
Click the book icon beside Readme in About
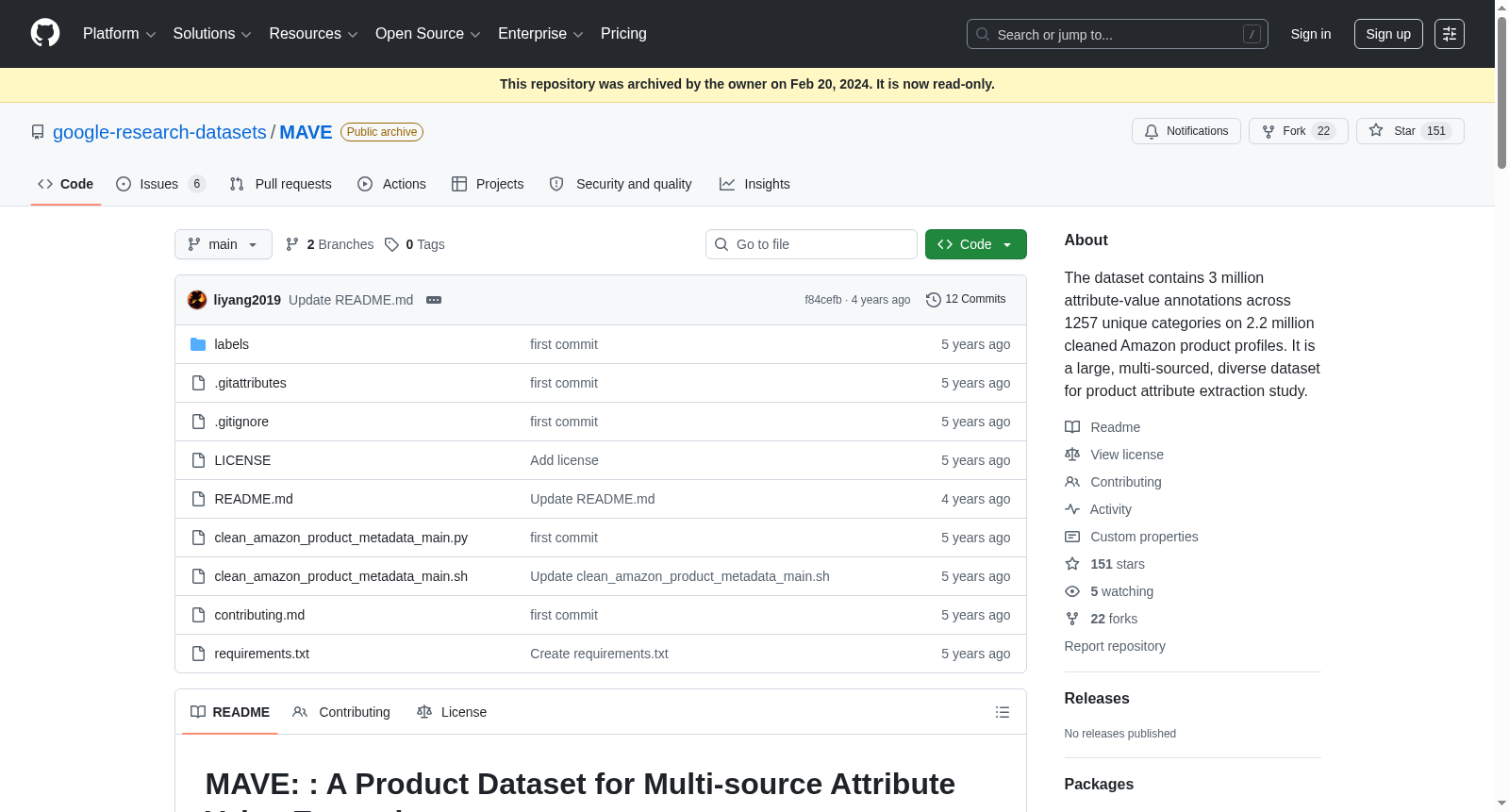[1072, 427]
